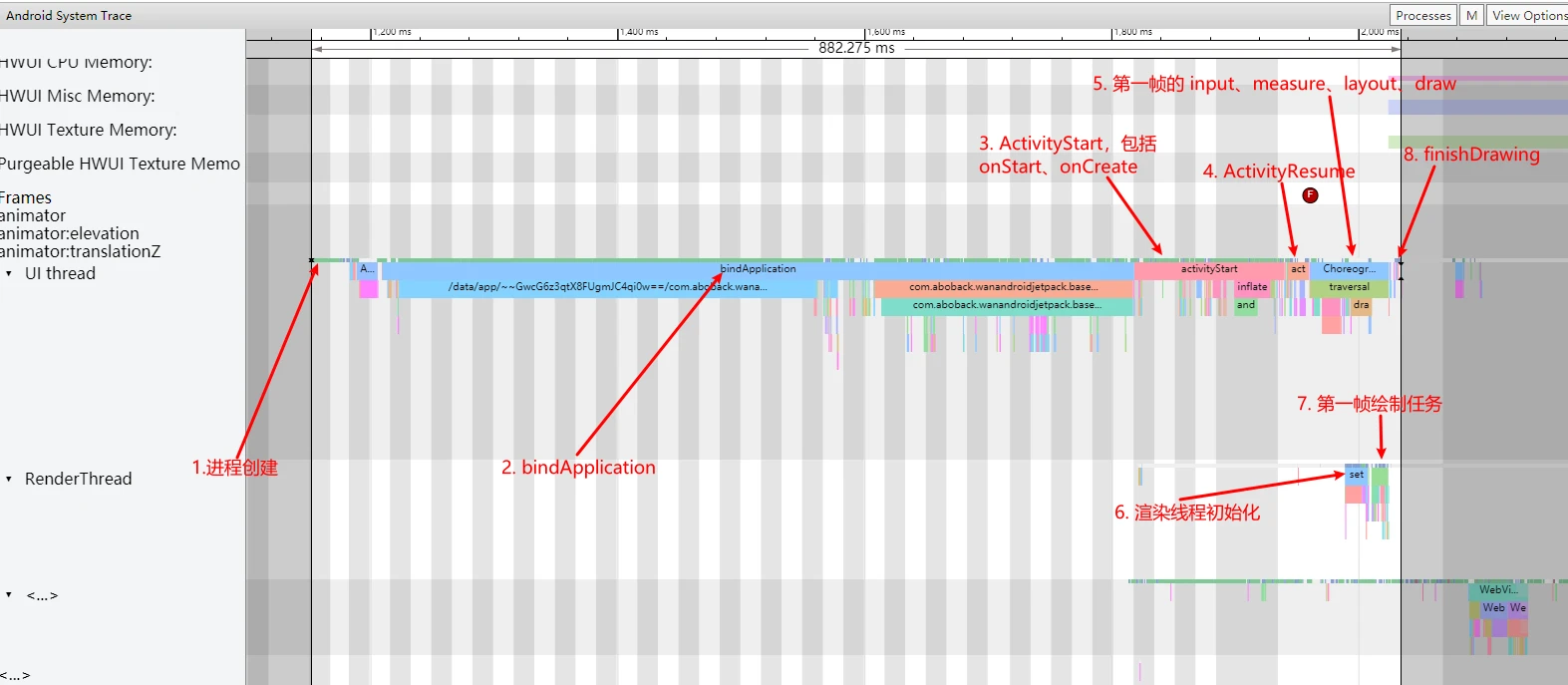Click the teal com.aboback.wanandroidjetpack slice
Screen dimensions: 1568x685
tap(1007, 305)
